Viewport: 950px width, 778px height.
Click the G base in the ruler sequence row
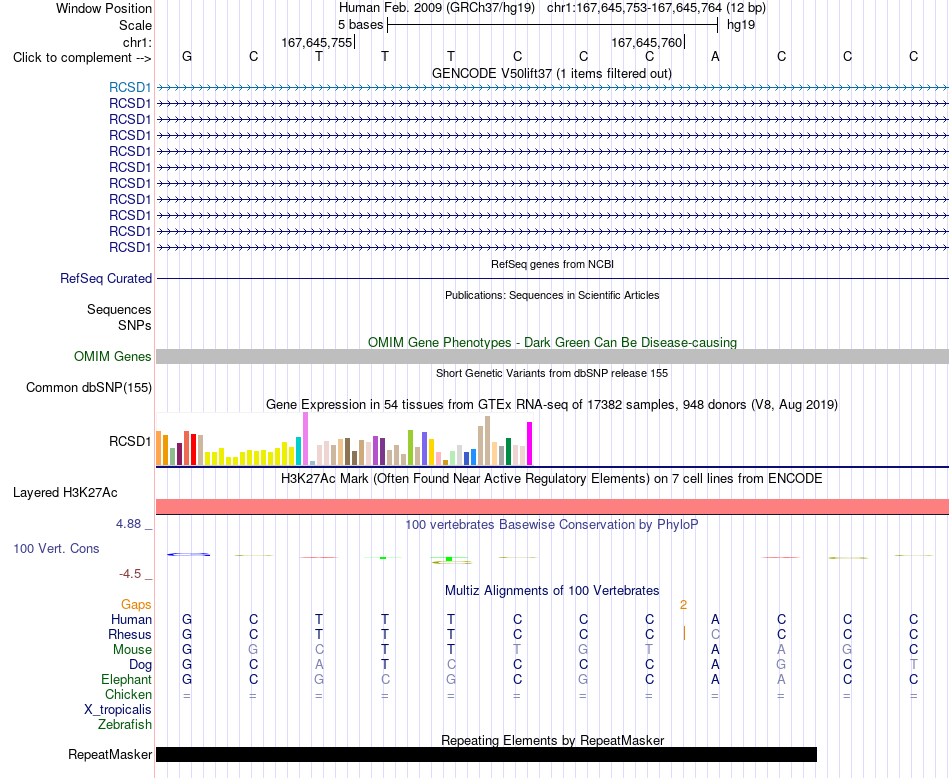point(187,56)
